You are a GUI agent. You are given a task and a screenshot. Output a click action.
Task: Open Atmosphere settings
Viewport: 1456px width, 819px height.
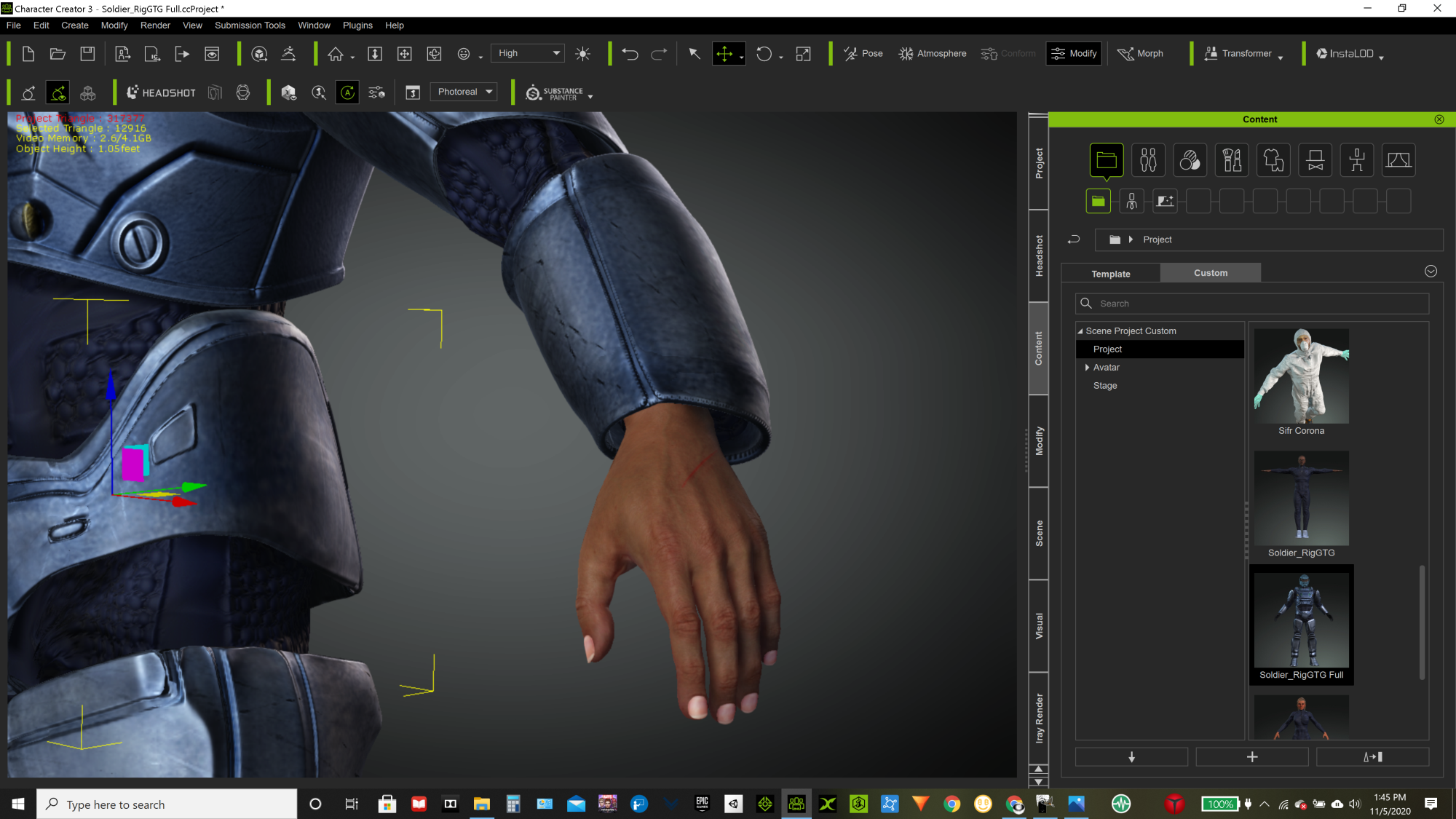pos(933,54)
